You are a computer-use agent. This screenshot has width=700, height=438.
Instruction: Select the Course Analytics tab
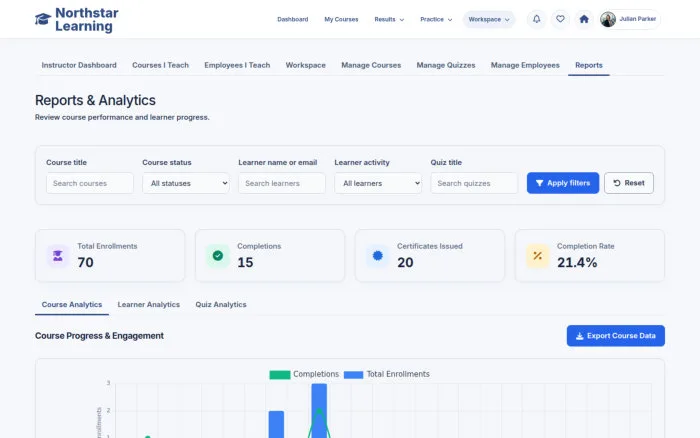click(72, 305)
